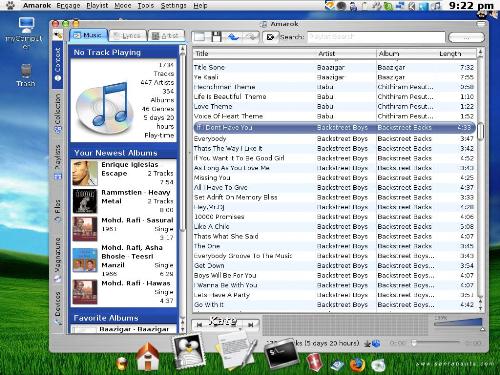Click the blue undo arrow in playlist toolbar
The width and height of the screenshot is (500, 375).
pyautogui.click(x=233, y=37)
